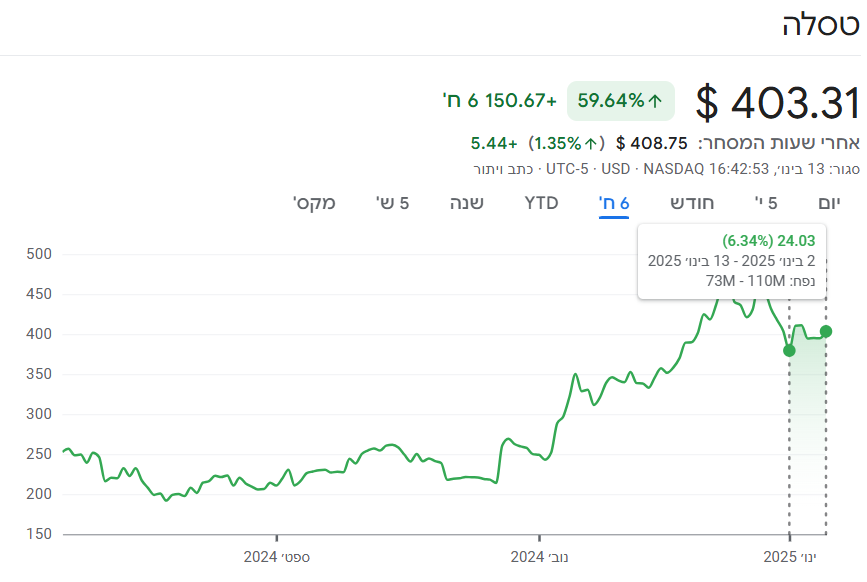Click the נוב' 2024 x-axis label
The image size is (867, 582).
(x=540, y=556)
